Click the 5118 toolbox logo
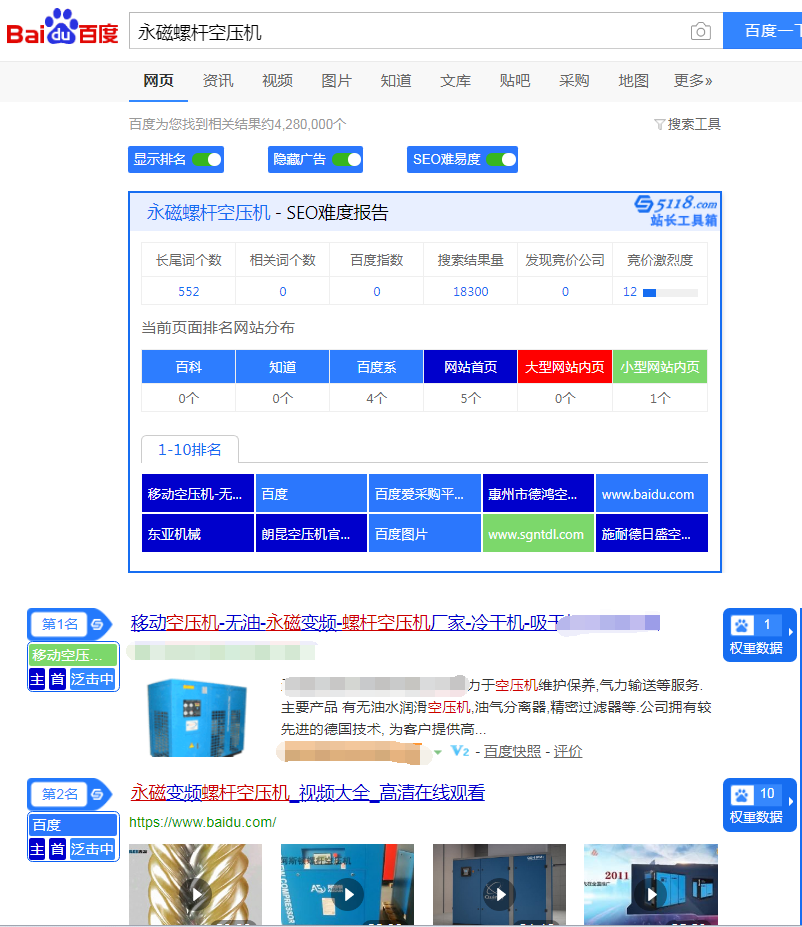 pos(676,211)
